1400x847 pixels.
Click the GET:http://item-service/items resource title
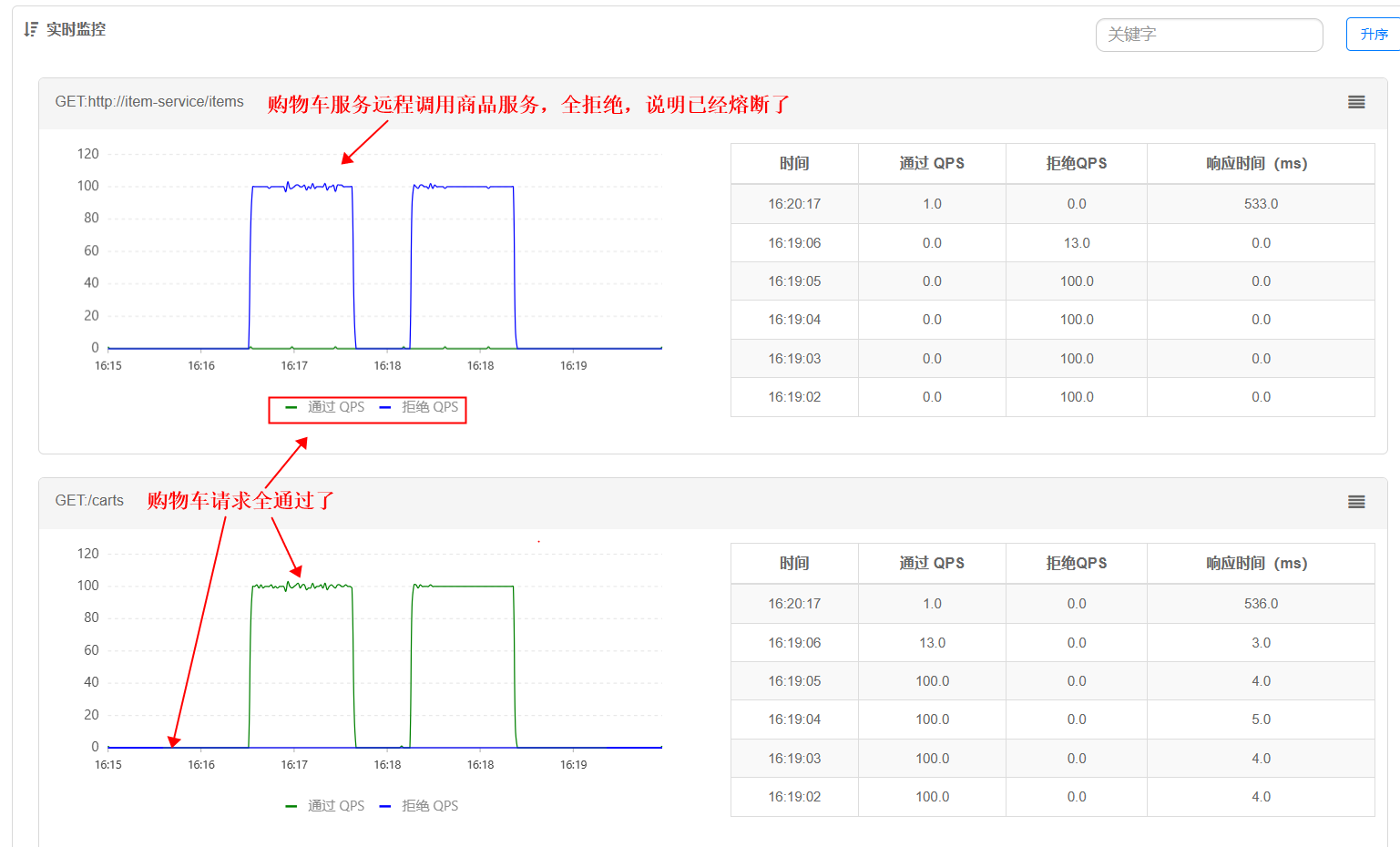point(149,102)
